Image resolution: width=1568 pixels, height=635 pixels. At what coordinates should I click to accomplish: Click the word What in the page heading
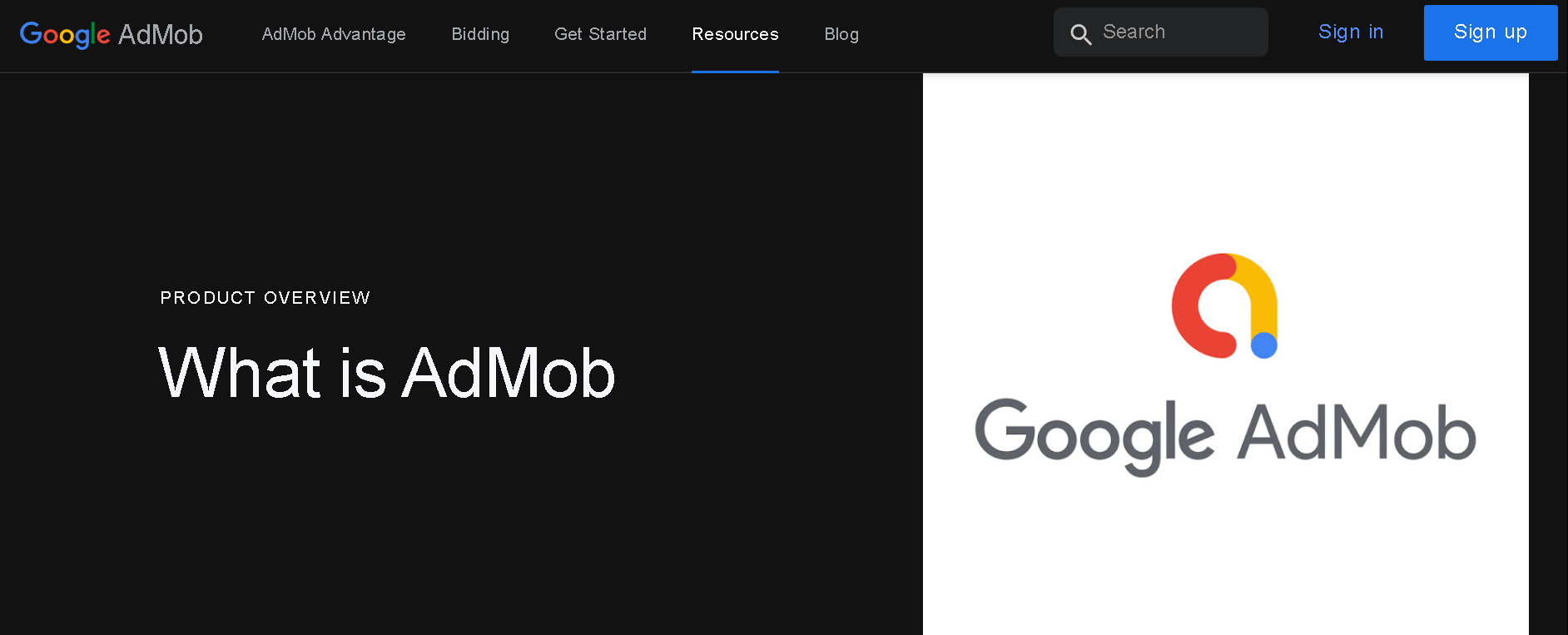[x=240, y=374]
